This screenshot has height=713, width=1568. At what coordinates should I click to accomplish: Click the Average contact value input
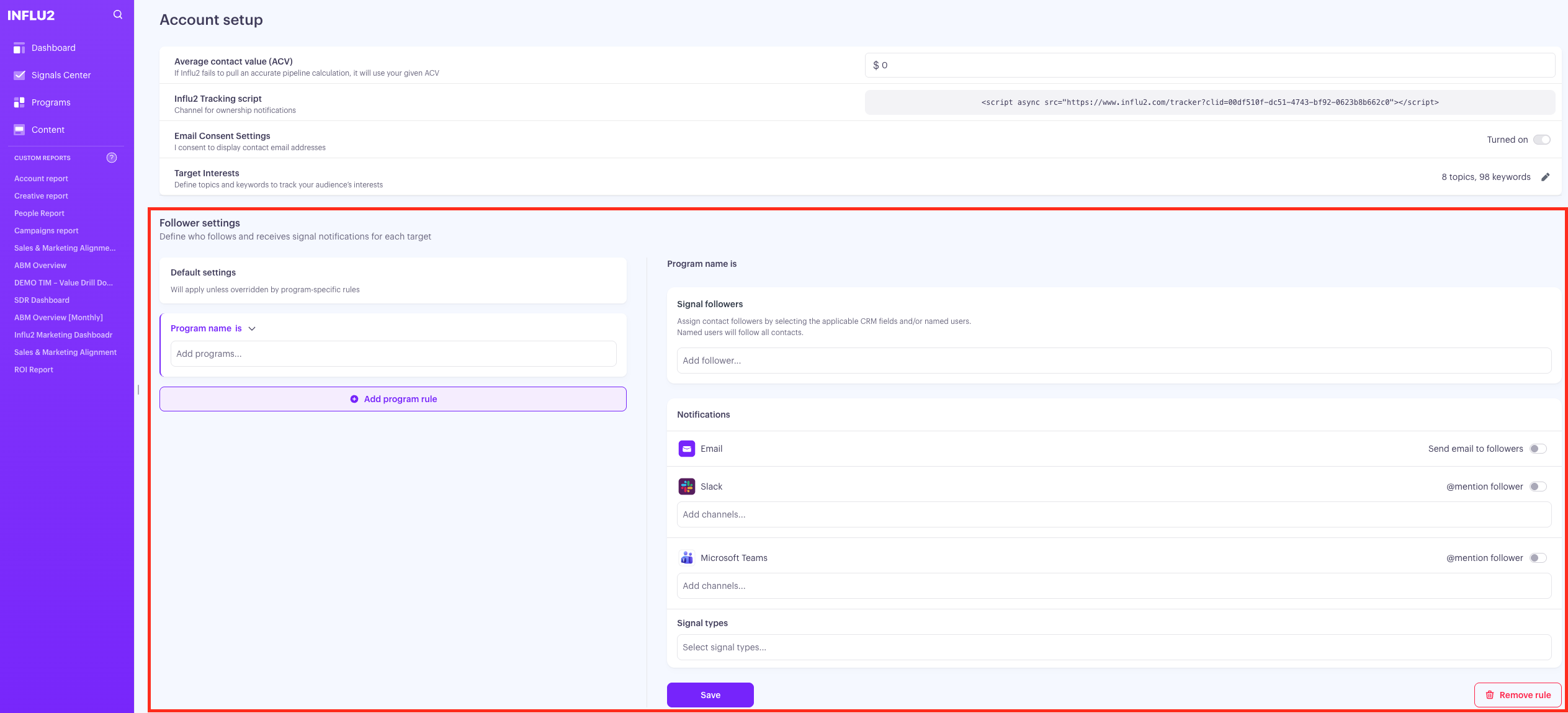pyautogui.click(x=1210, y=65)
